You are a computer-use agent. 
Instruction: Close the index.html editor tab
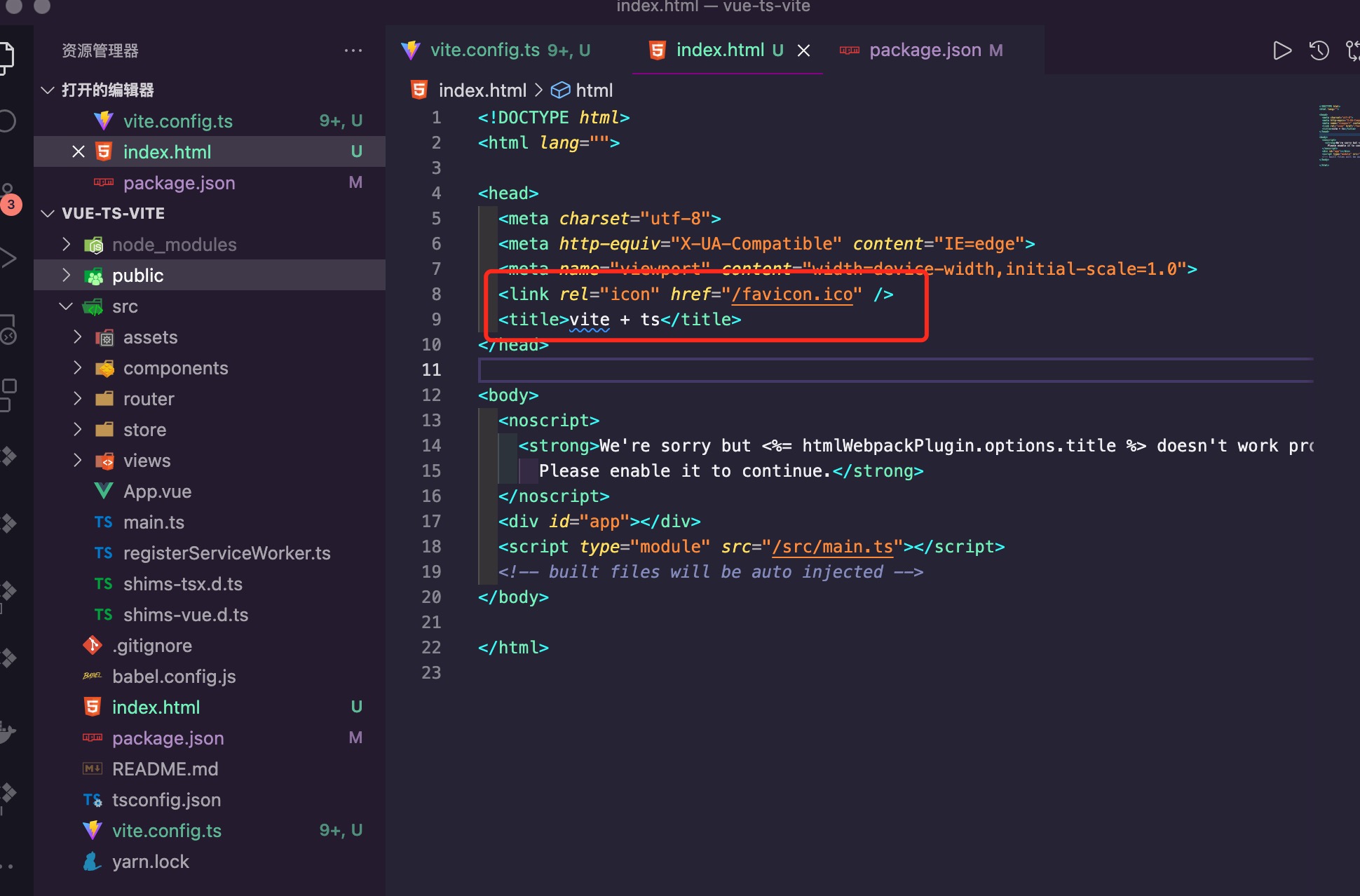click(804, 50)
